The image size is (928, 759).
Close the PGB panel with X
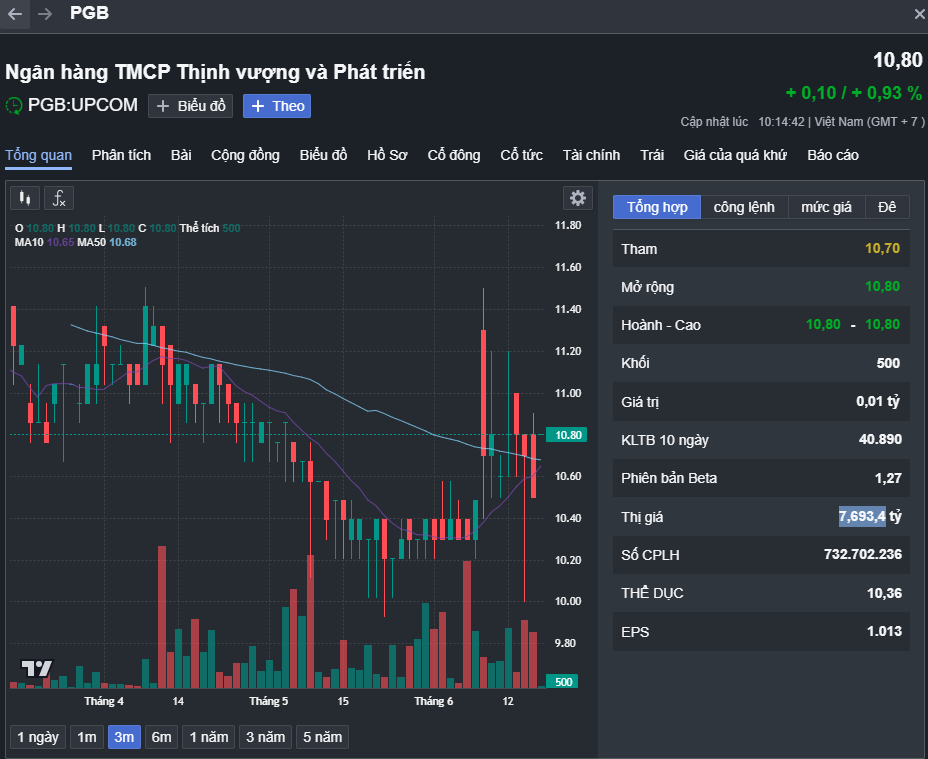[919, 14]
